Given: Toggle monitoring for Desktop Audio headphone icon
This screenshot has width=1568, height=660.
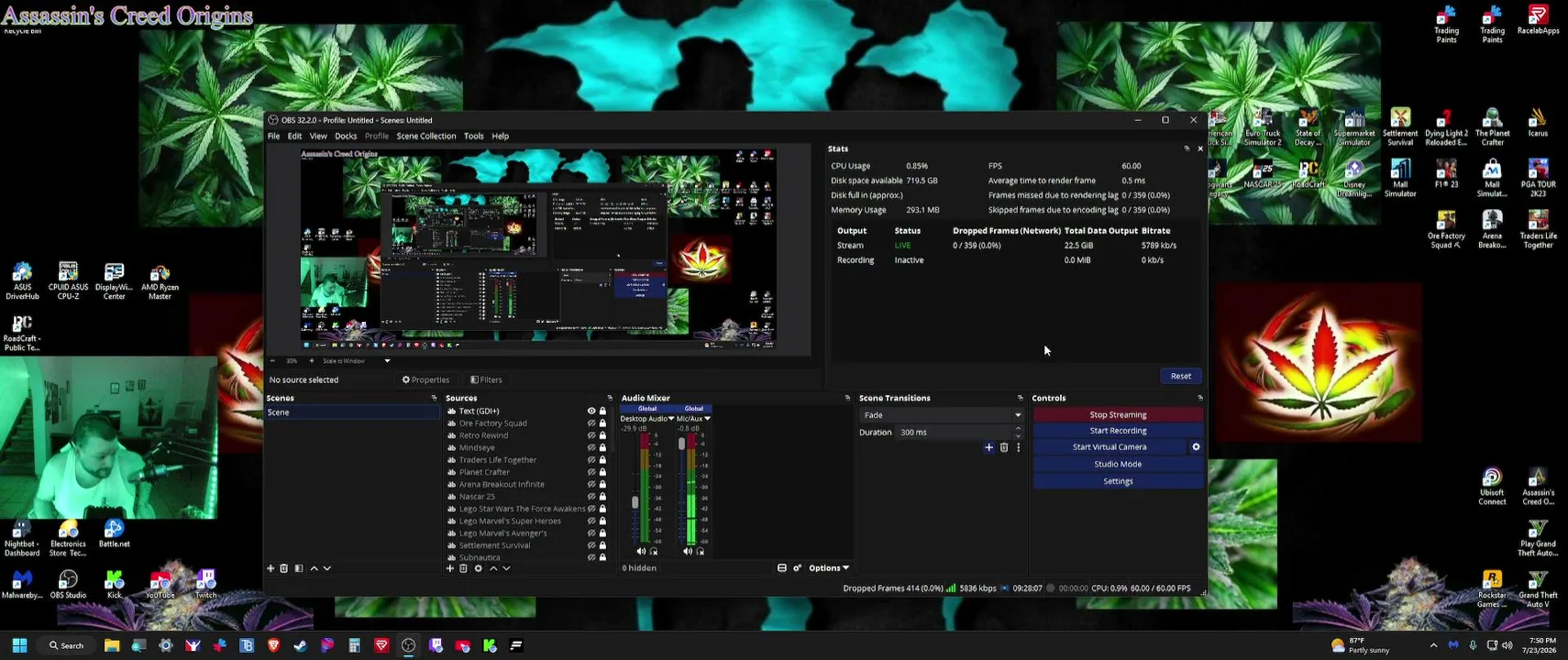Looking at the screenshot, I should click(654, 551).
